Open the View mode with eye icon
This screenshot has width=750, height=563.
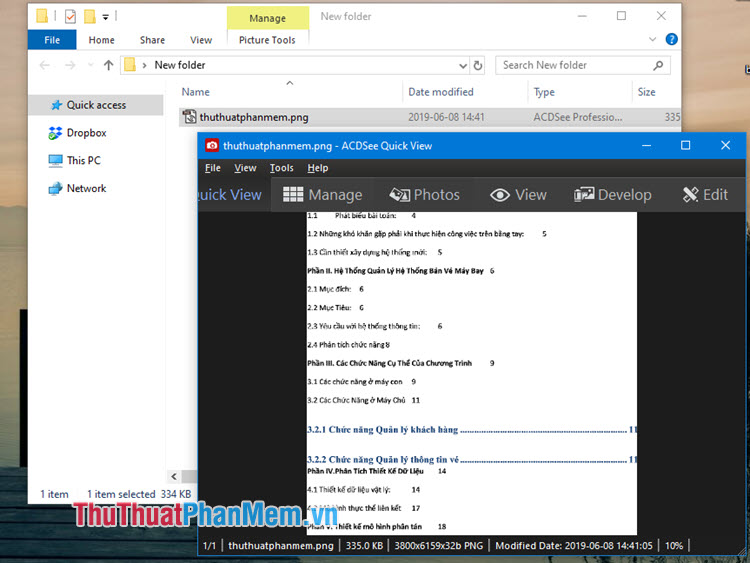518,195
